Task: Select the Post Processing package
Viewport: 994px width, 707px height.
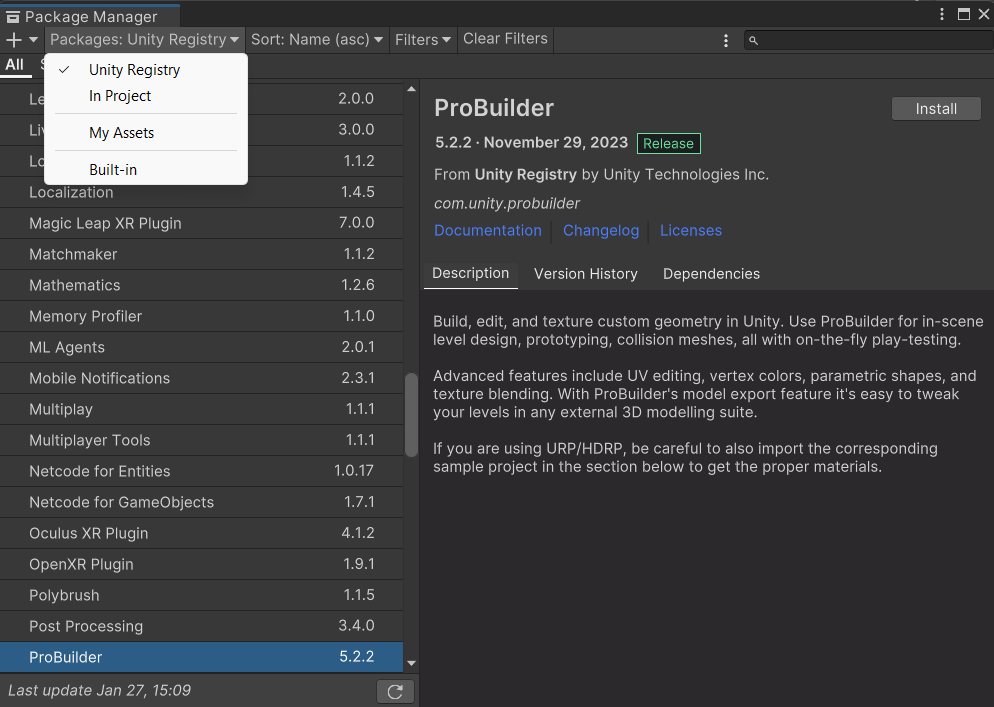Action: [x=202, y=627]
